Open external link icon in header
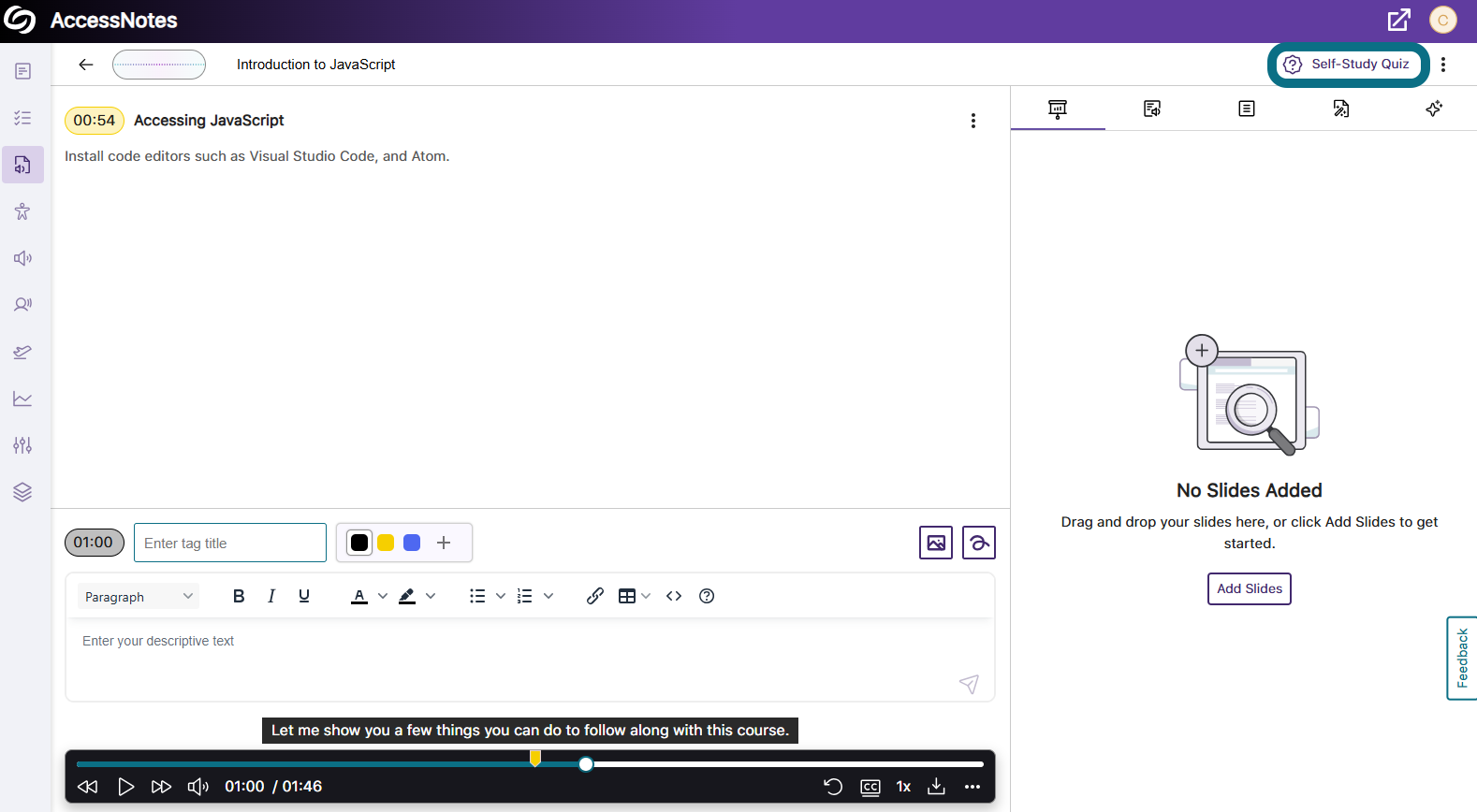The image size is (1477, 812). [x=1398, y=20]
